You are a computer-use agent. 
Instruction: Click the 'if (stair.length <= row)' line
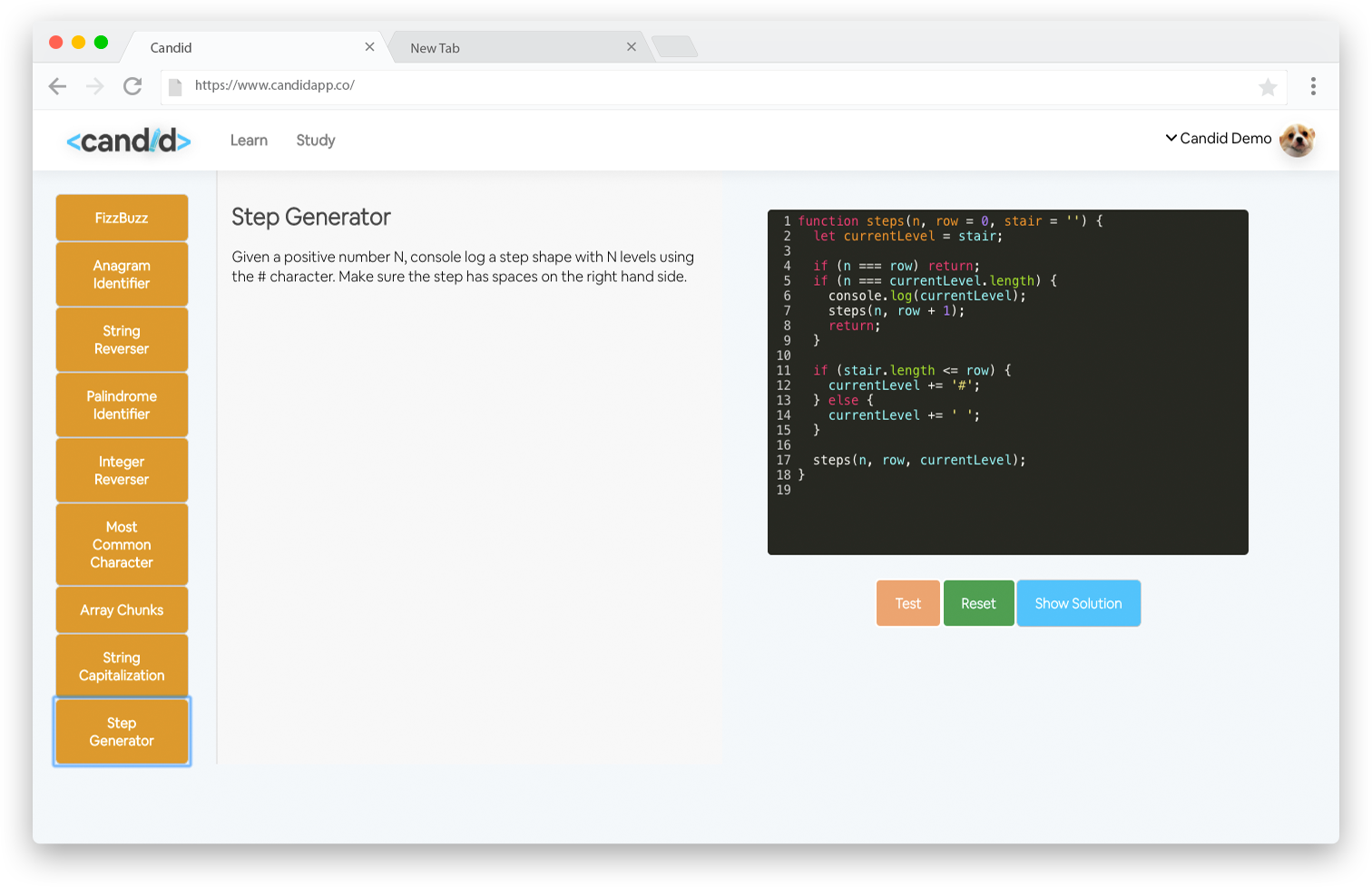coord(912,370)
